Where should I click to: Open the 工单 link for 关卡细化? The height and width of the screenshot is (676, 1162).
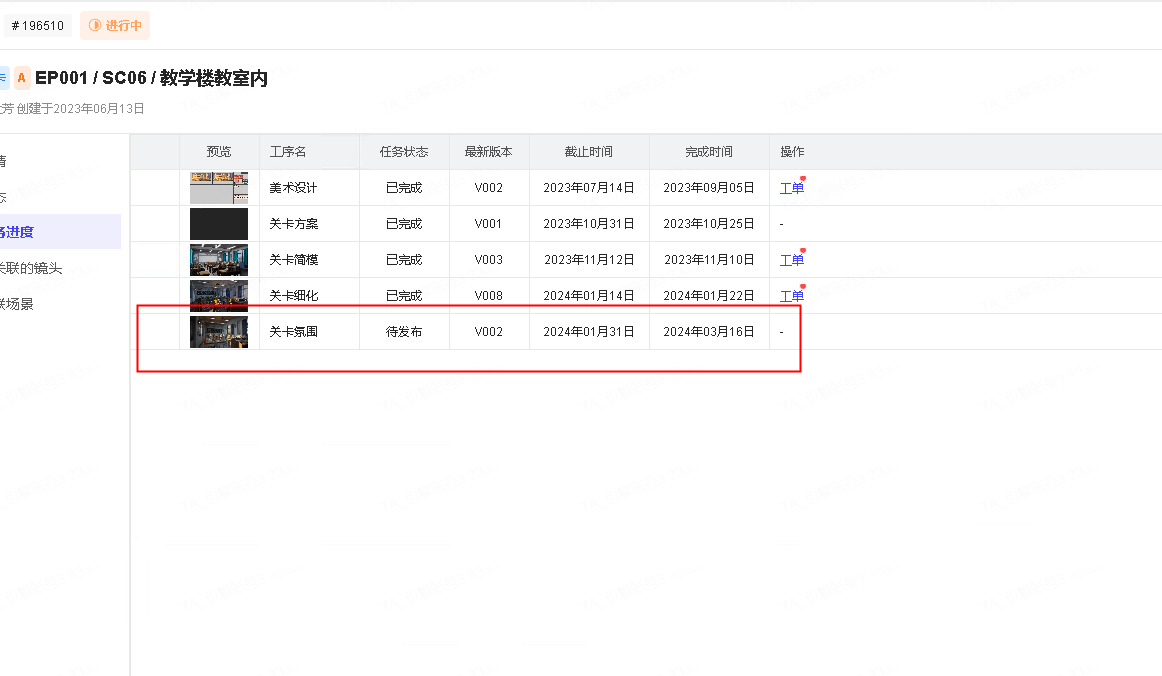tap(791, 296)
